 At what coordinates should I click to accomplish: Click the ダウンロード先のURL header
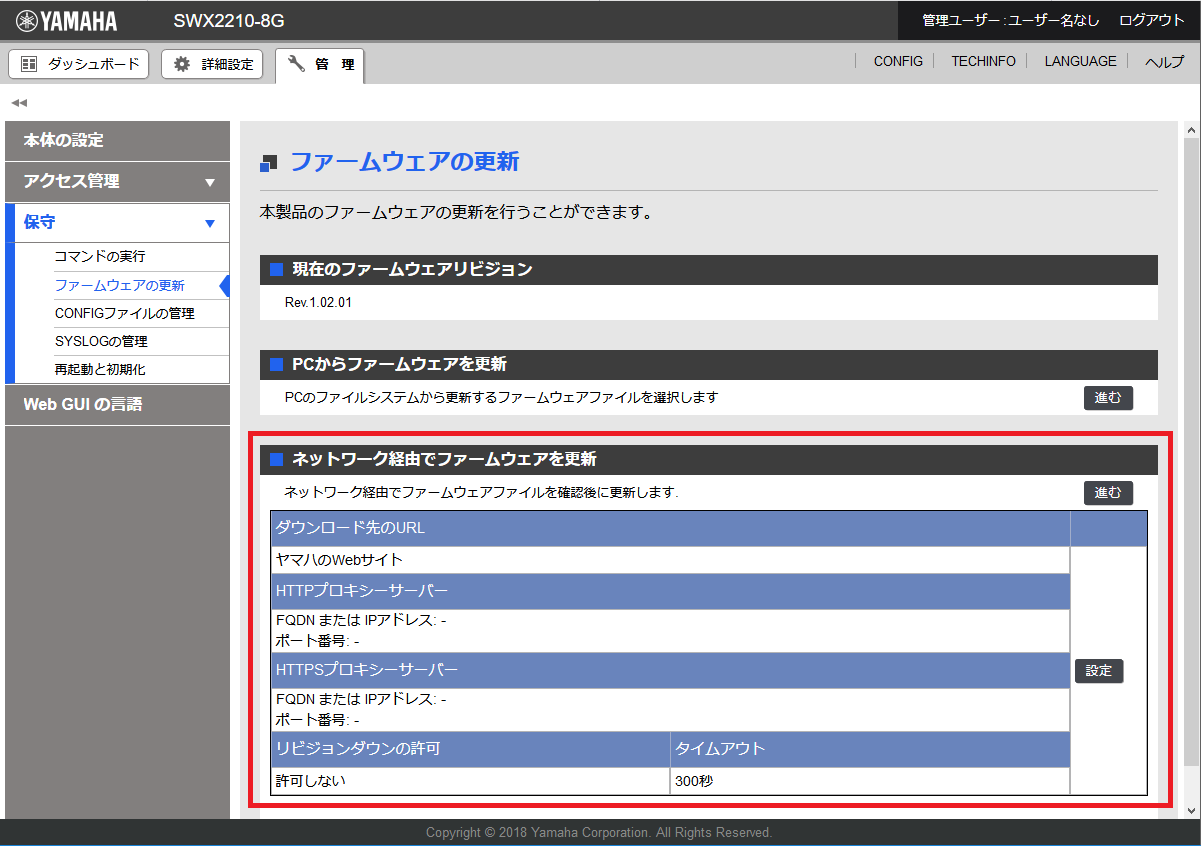point(670,529)
